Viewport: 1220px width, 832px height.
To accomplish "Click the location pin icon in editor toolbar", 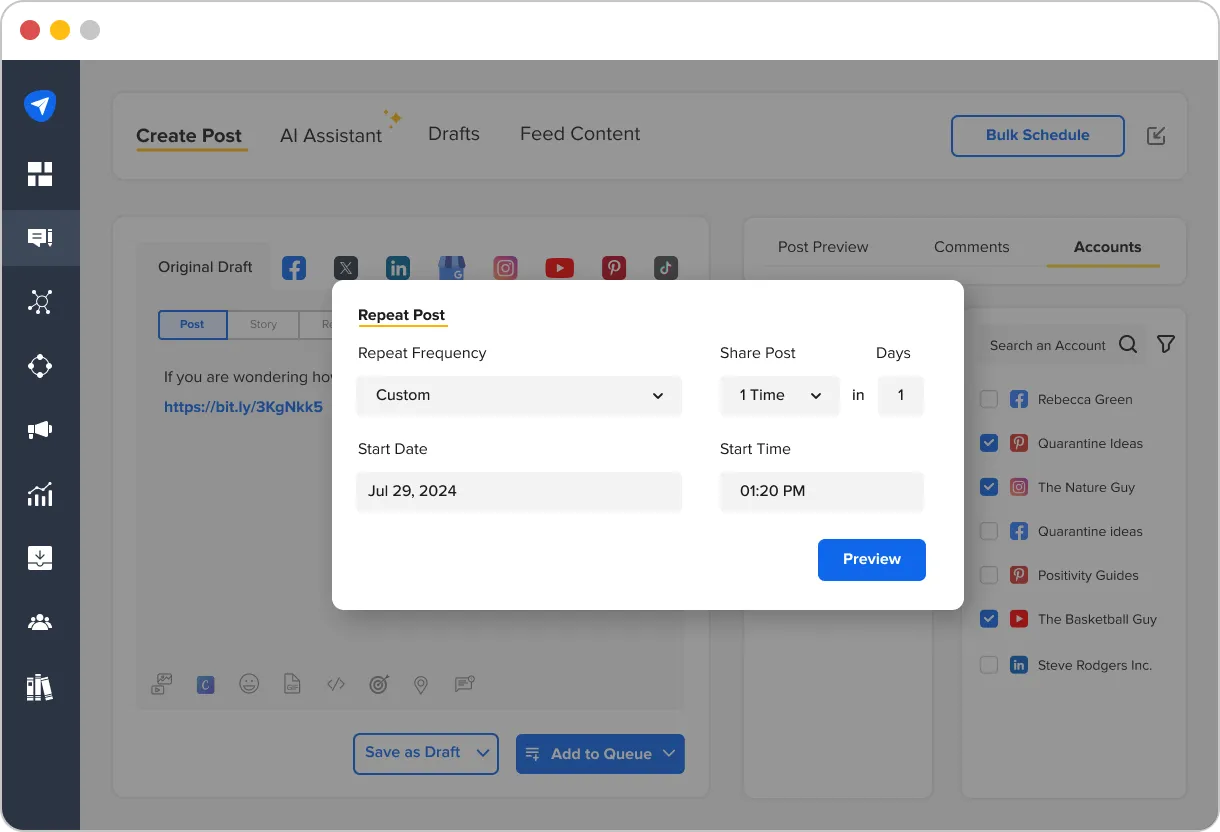I will [x=421, y=685].
